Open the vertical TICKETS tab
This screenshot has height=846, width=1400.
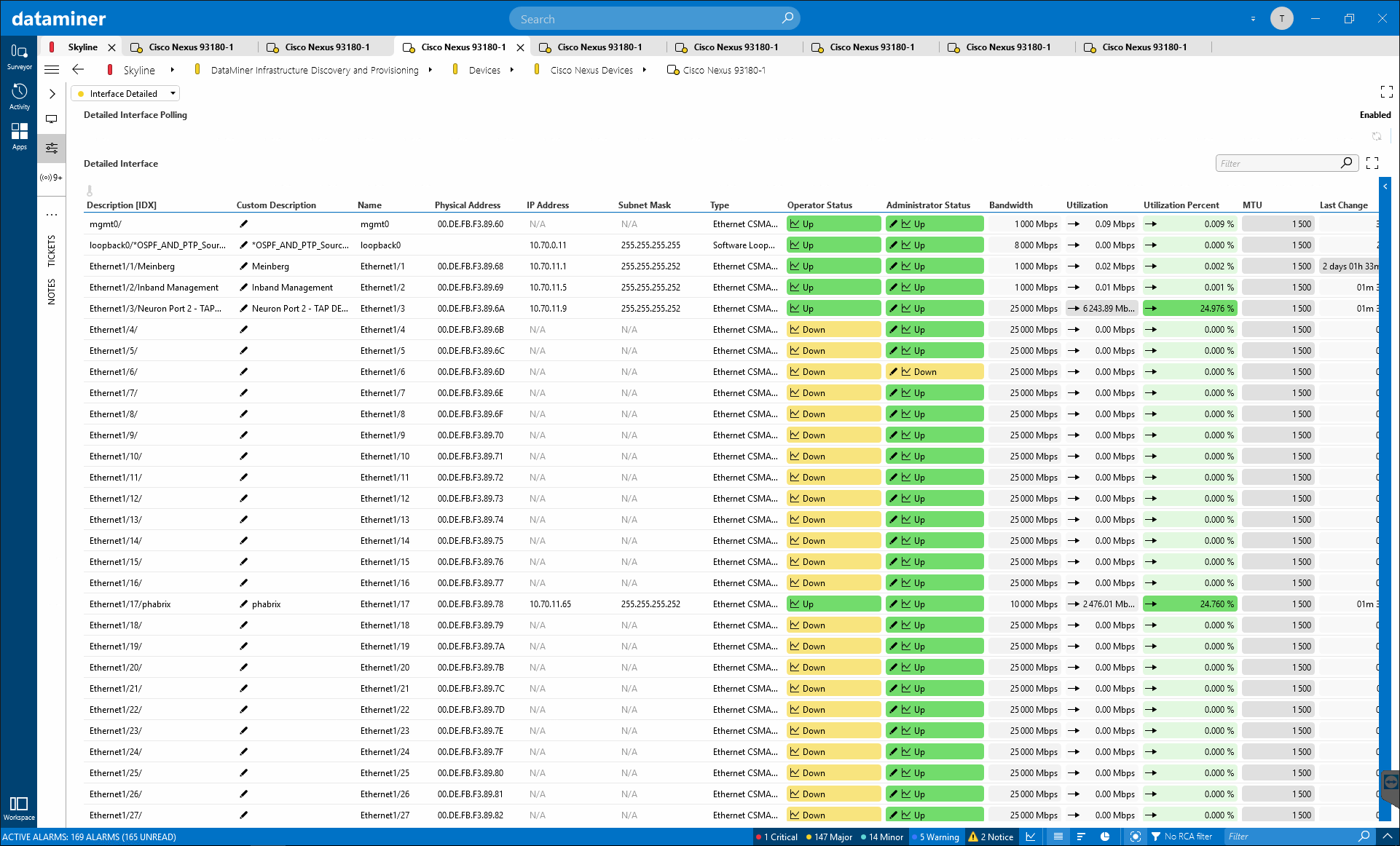point(52,250)
